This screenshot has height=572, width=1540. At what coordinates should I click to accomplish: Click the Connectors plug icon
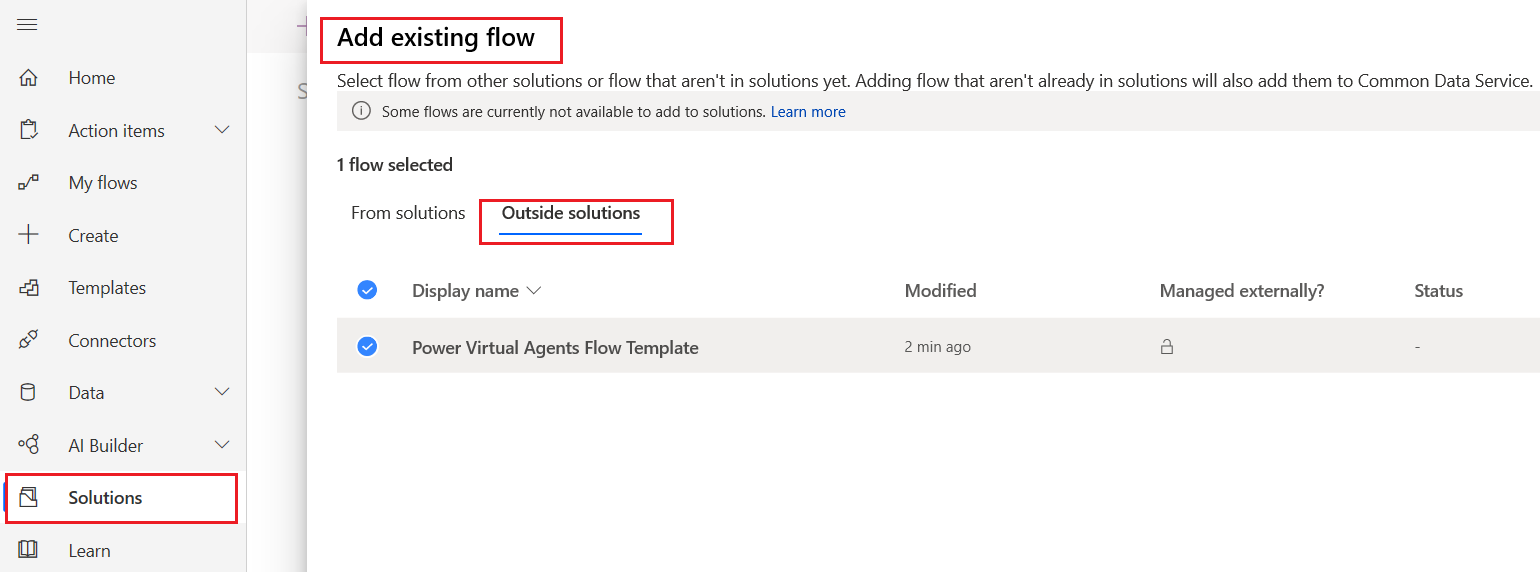click(x=28, y=341)
